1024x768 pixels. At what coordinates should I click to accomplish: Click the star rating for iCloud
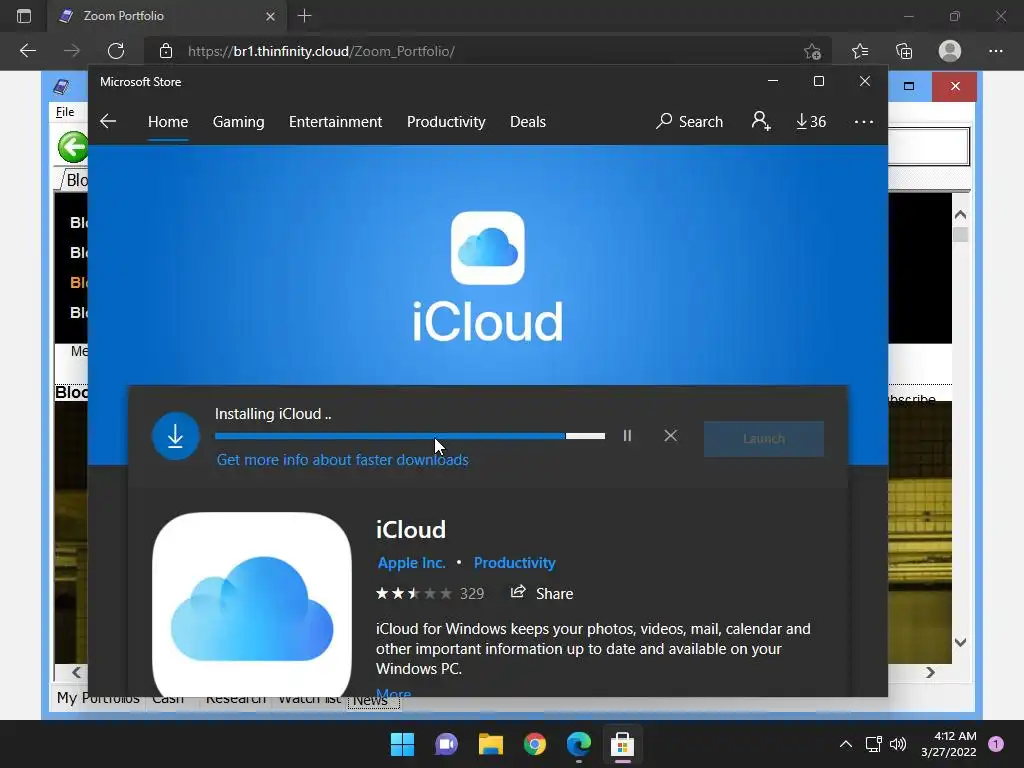click(413, 594)
